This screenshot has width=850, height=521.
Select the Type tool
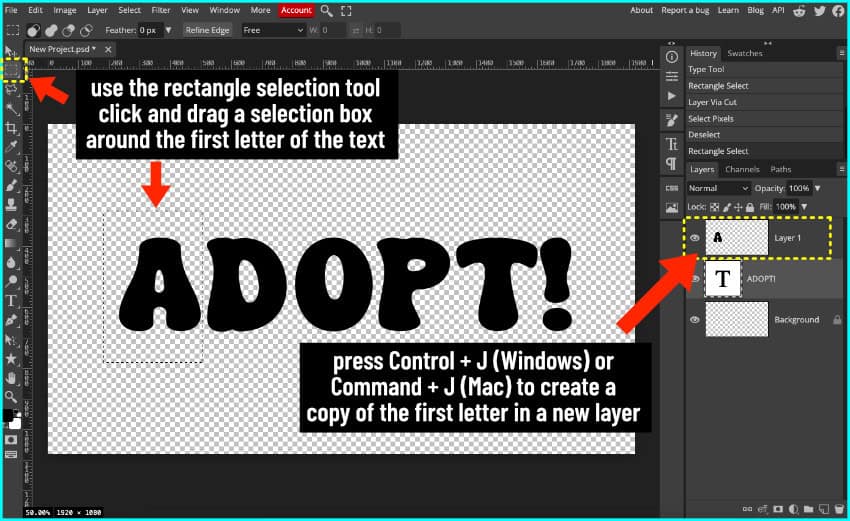(11, 301)
